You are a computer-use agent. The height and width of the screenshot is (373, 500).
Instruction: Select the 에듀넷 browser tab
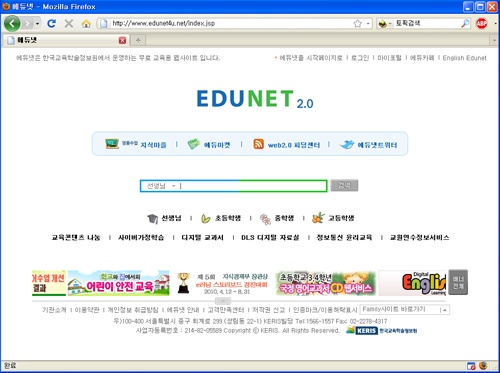tap(67, 40)
